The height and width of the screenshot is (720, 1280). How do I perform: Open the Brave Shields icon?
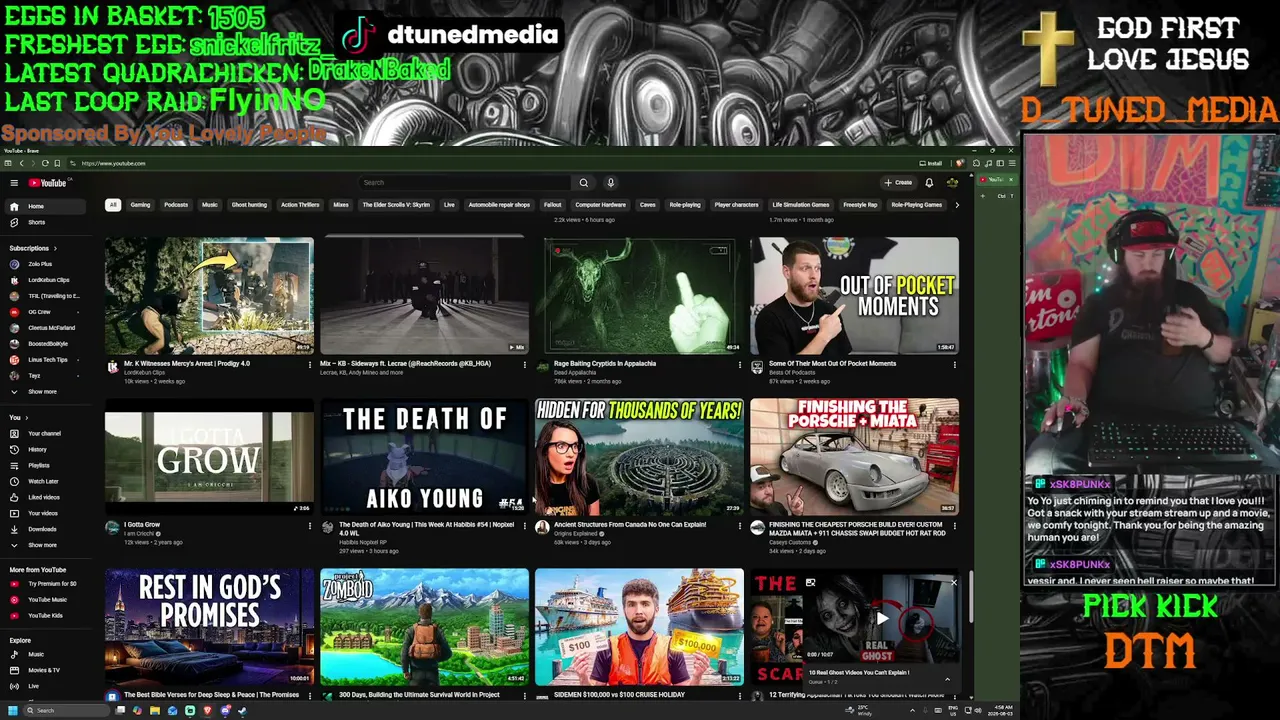tap(959, 163)
